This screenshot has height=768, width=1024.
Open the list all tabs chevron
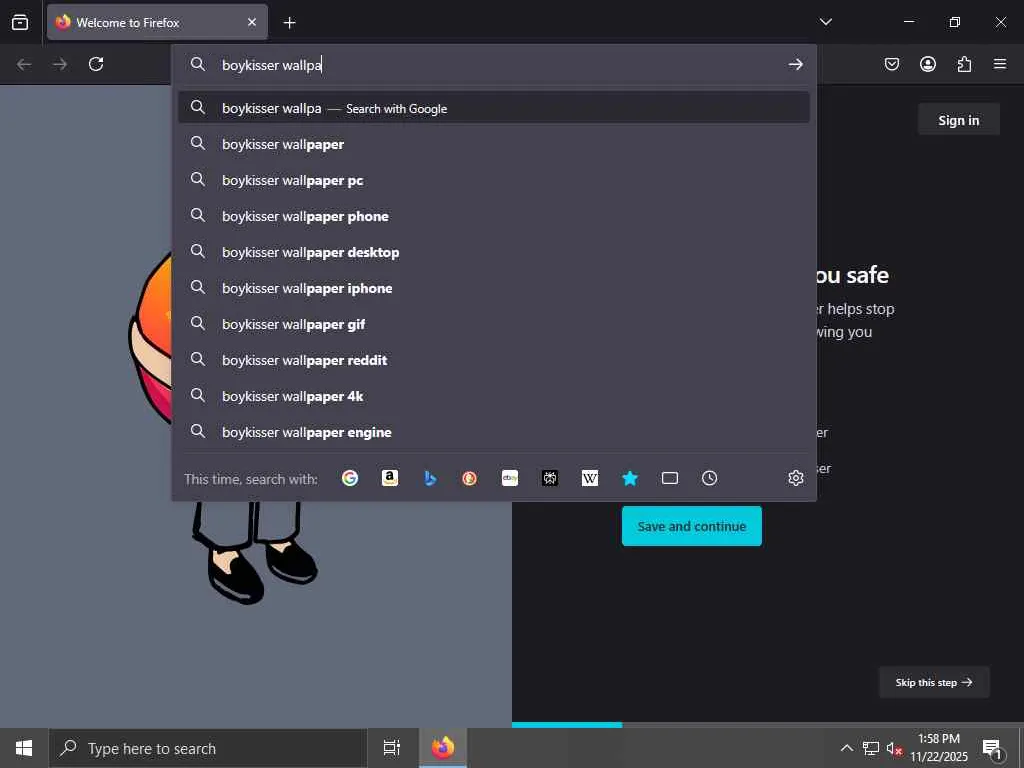[826, 22]
